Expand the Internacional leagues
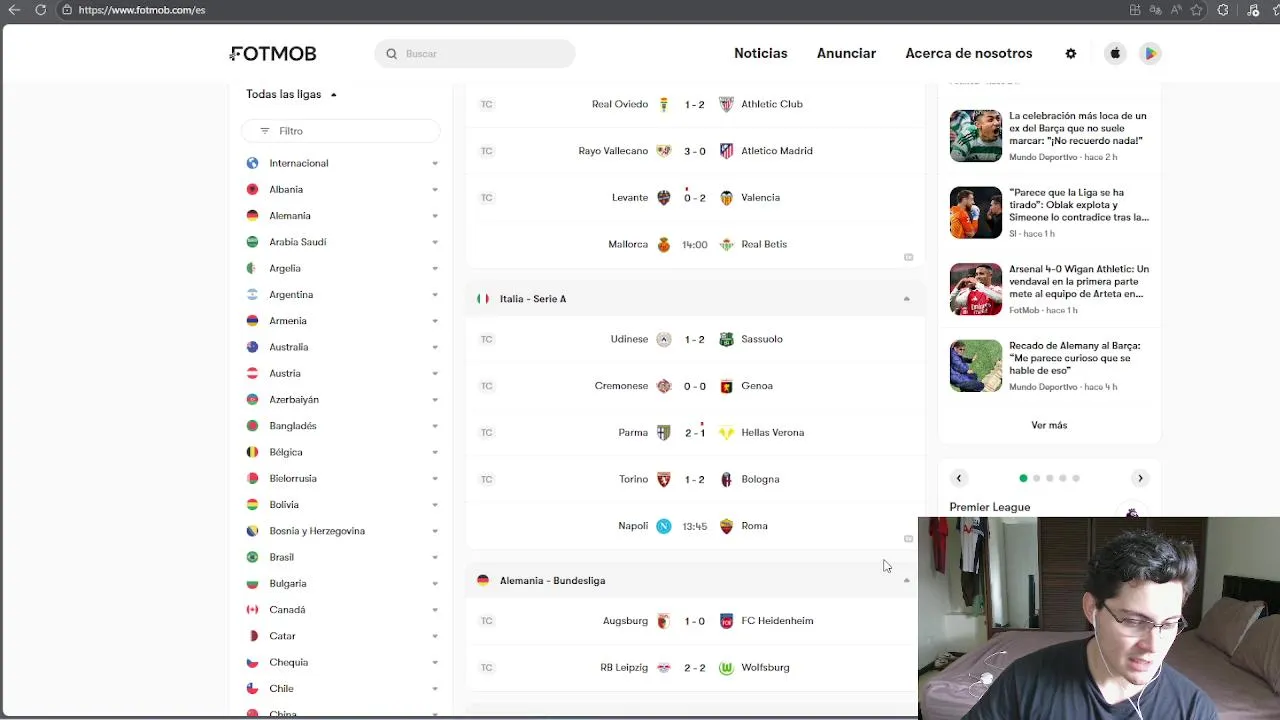Screen dimensions: 1280x720 (435, 163)
